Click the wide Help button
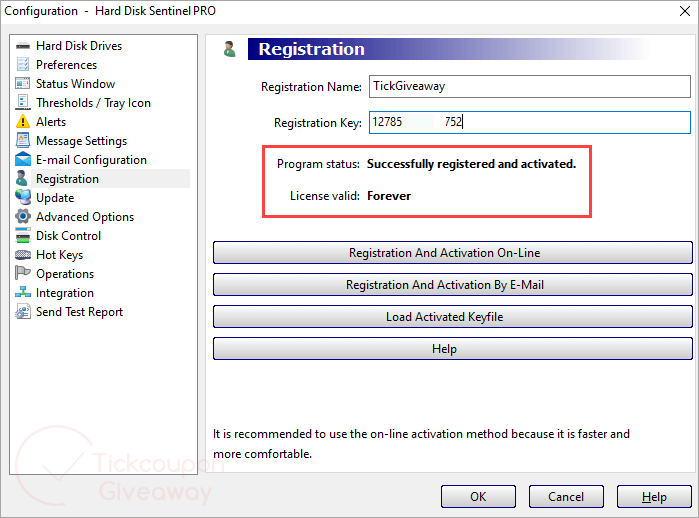 (453, 349)
